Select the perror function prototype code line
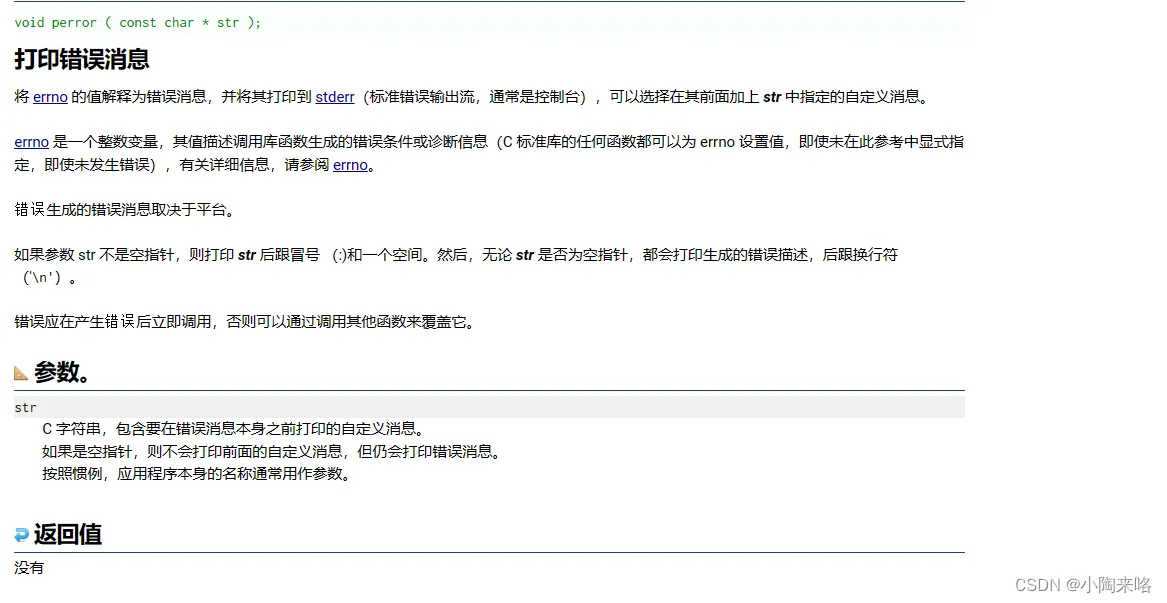1167x603 pixels. click(x=137, y=22)
